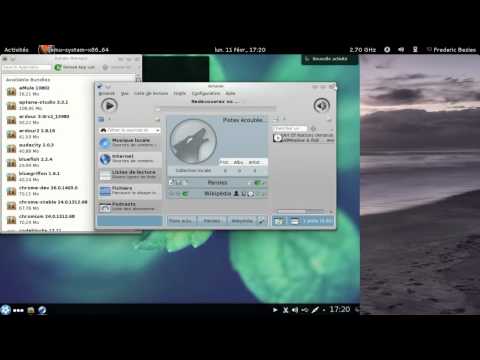Open Listes de lecture in sidebar
Image resolution: width=480 pixels, height=360 pixels.
tap(130, 174)
